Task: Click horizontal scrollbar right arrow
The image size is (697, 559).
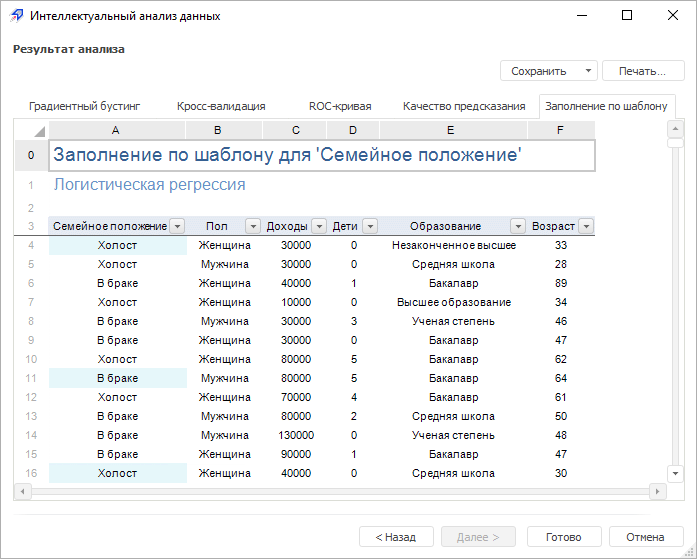Action: coord(659,492)
